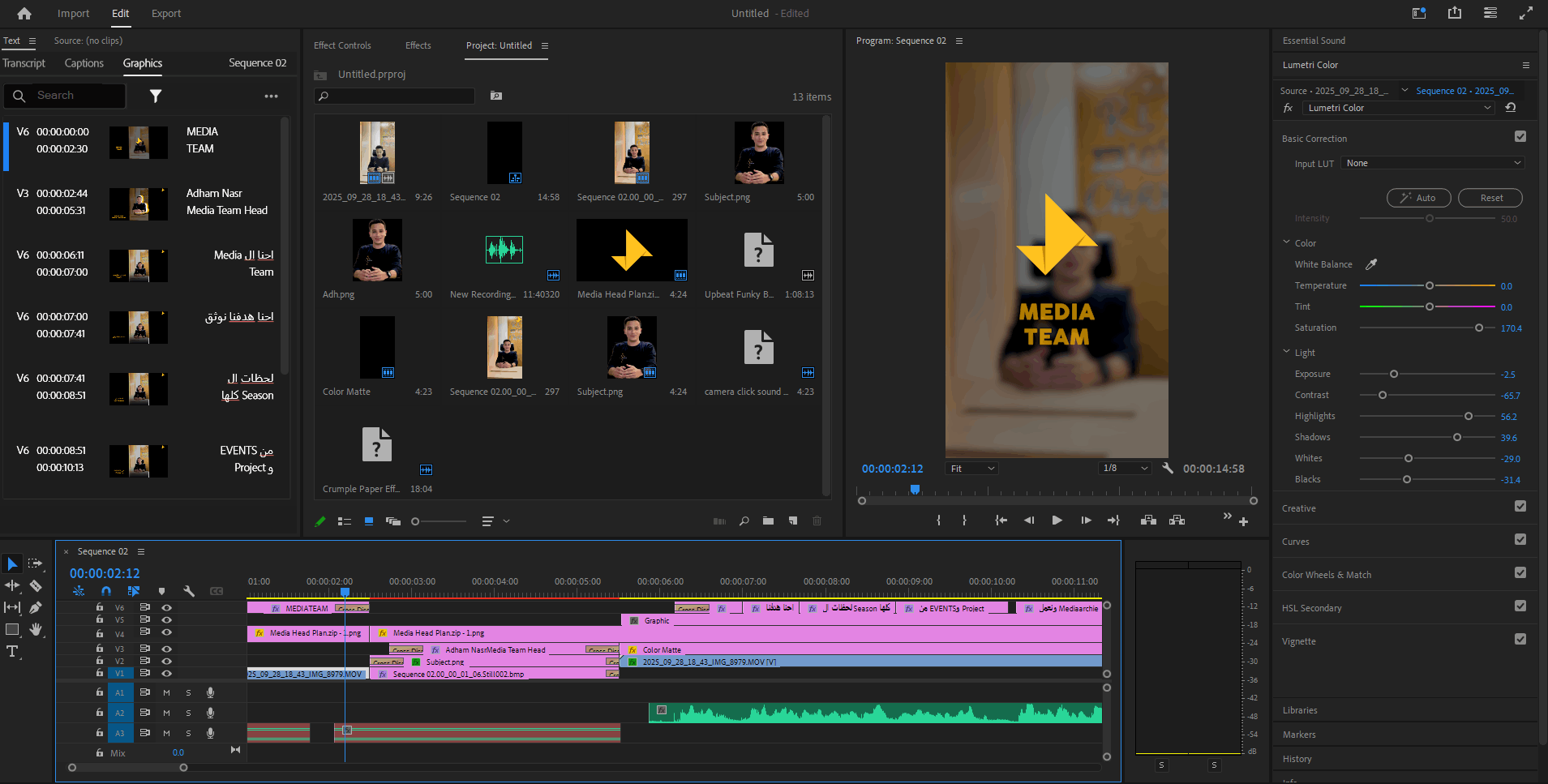Open the Input LUT dropdown
Image resolution: width=1548 pixels, height=784 pixels.
pos(1432,163)
